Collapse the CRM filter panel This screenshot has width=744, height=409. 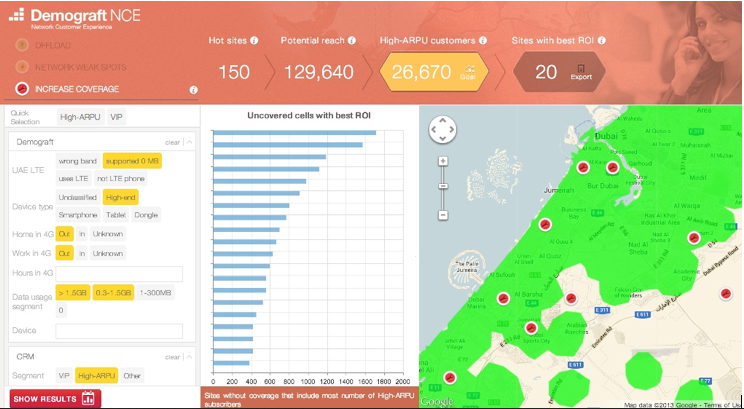[x=189, y=357]
